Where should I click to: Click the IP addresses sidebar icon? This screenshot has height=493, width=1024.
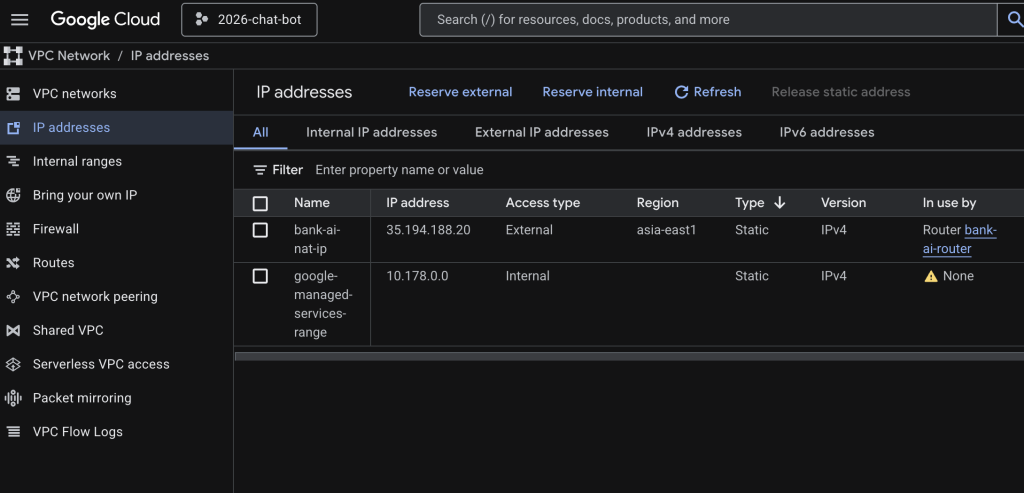[13, 127]
